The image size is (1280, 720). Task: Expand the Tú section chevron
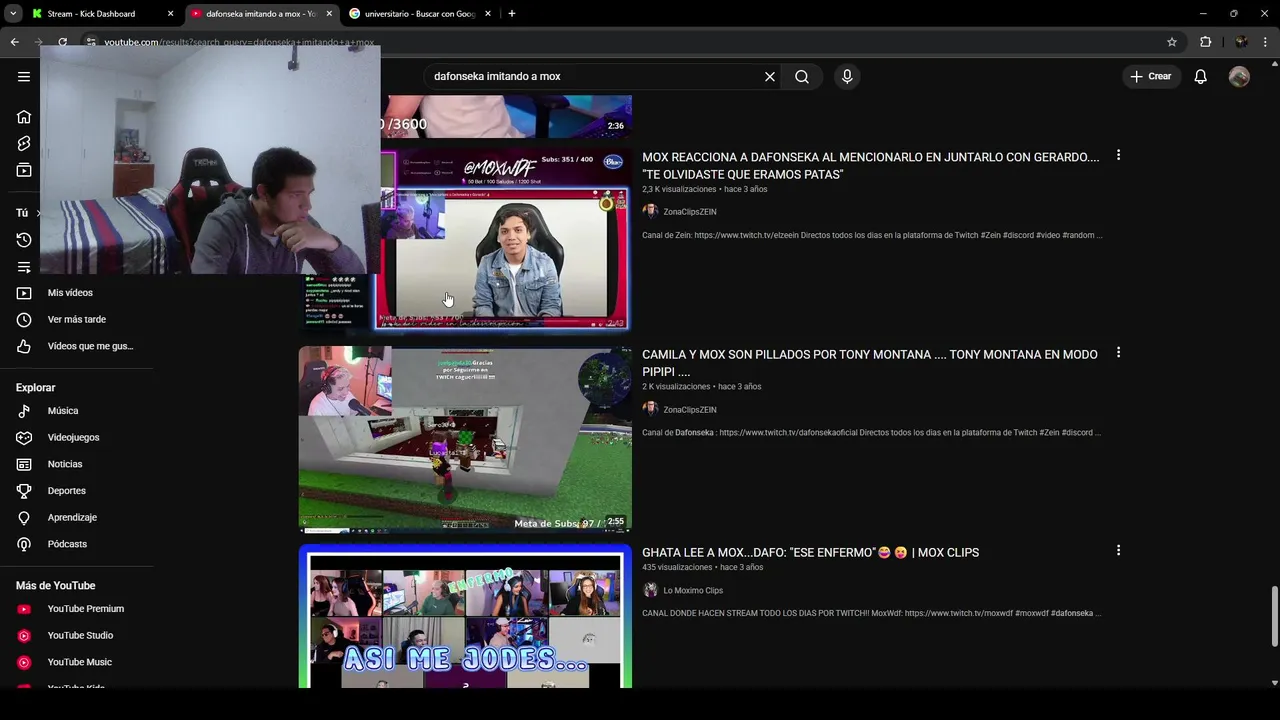38,213
